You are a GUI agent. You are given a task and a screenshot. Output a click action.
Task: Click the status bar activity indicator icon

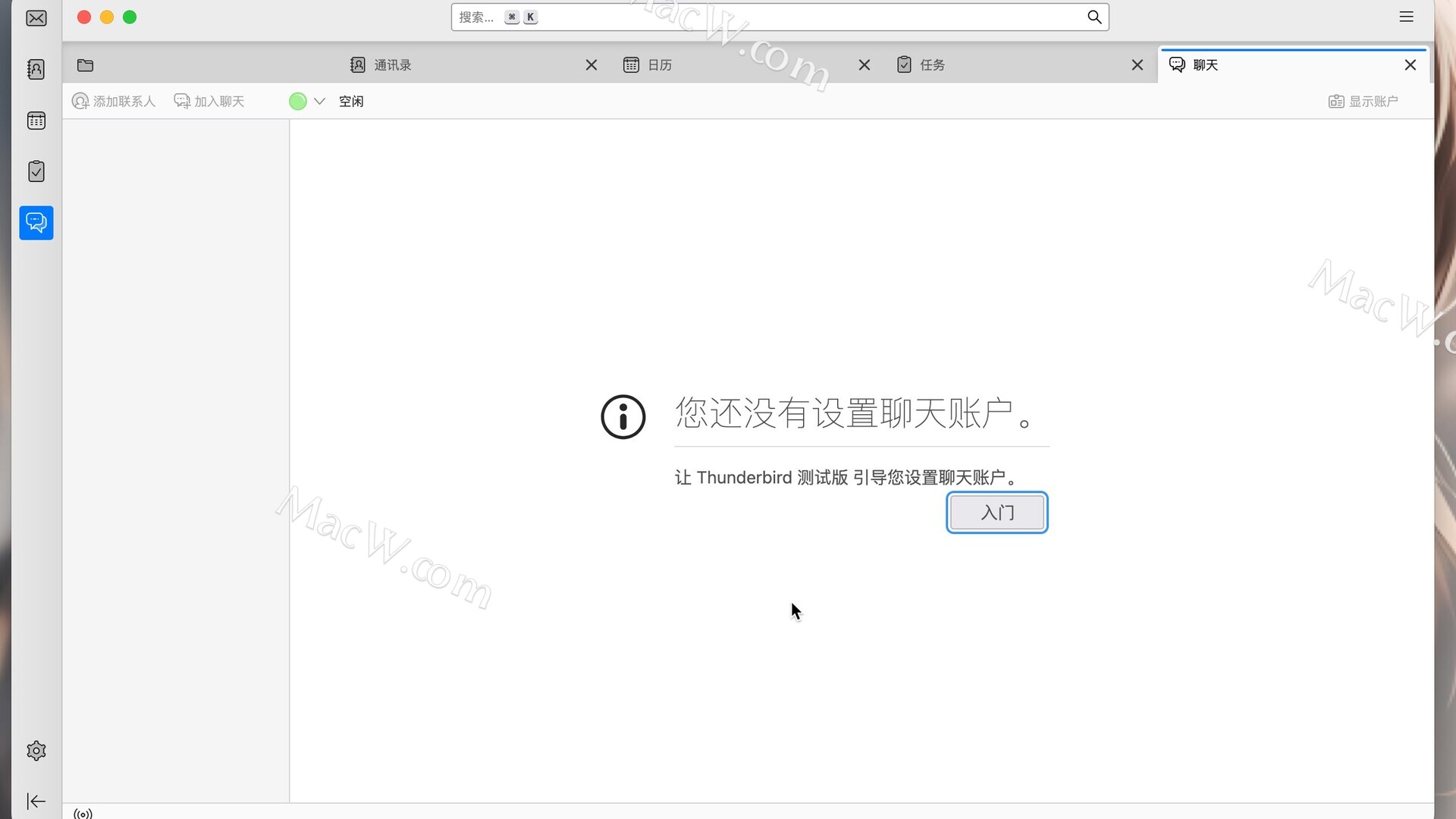83,814
